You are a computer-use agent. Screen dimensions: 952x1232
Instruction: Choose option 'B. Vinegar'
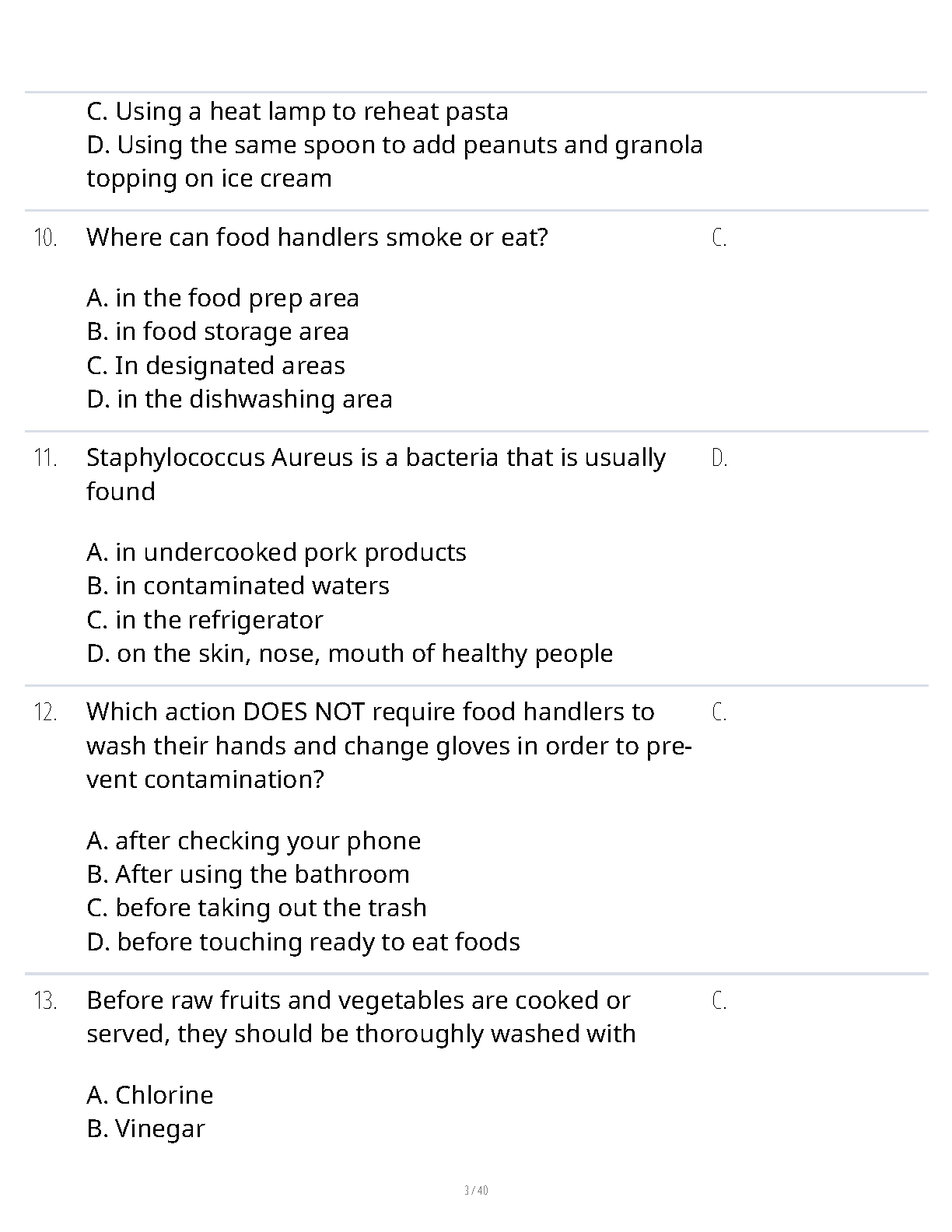click(x=145, y=1129)
